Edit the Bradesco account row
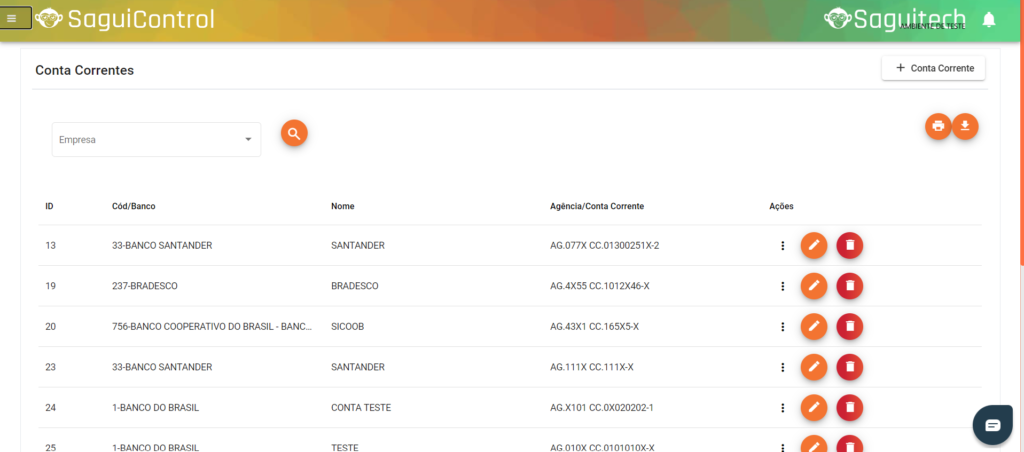 click(814, 286)
